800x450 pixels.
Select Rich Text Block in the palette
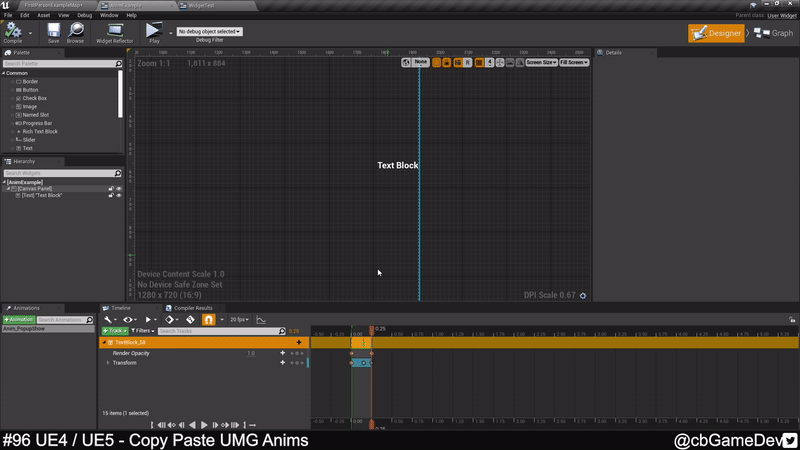tap(40, 132)
